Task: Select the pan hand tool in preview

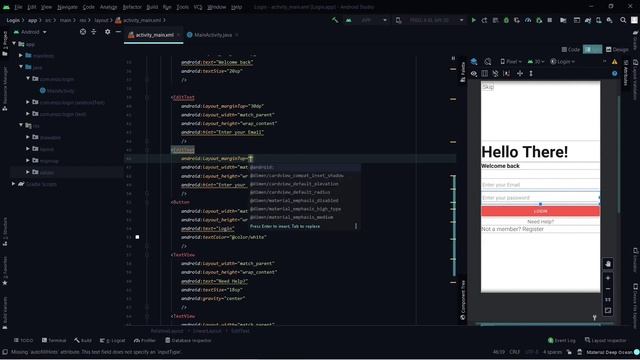Action: [608, 264]
